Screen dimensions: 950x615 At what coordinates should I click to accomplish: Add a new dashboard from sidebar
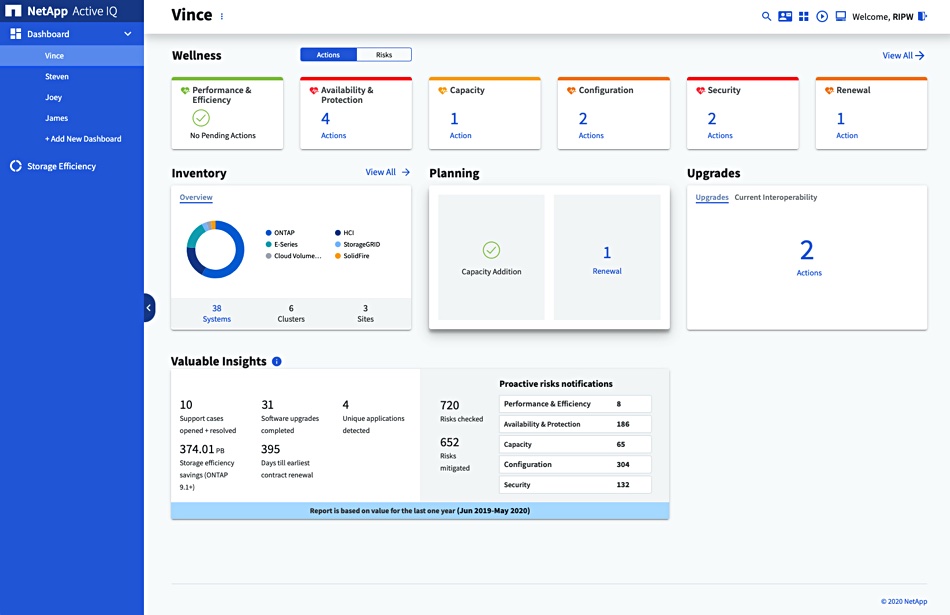point(83,139)
